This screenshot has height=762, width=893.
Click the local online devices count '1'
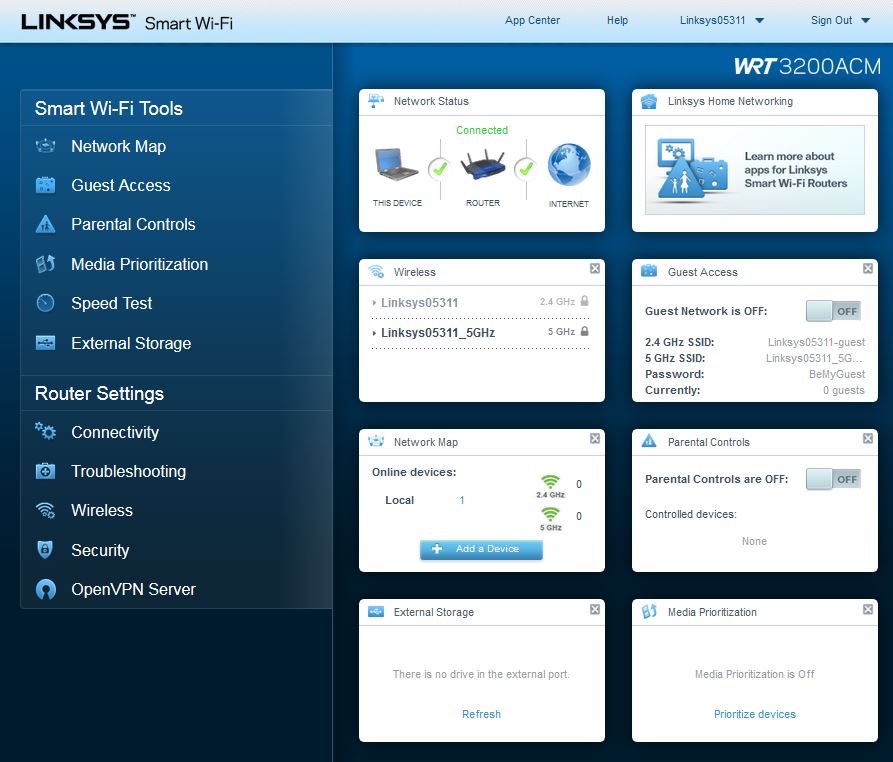462,500
